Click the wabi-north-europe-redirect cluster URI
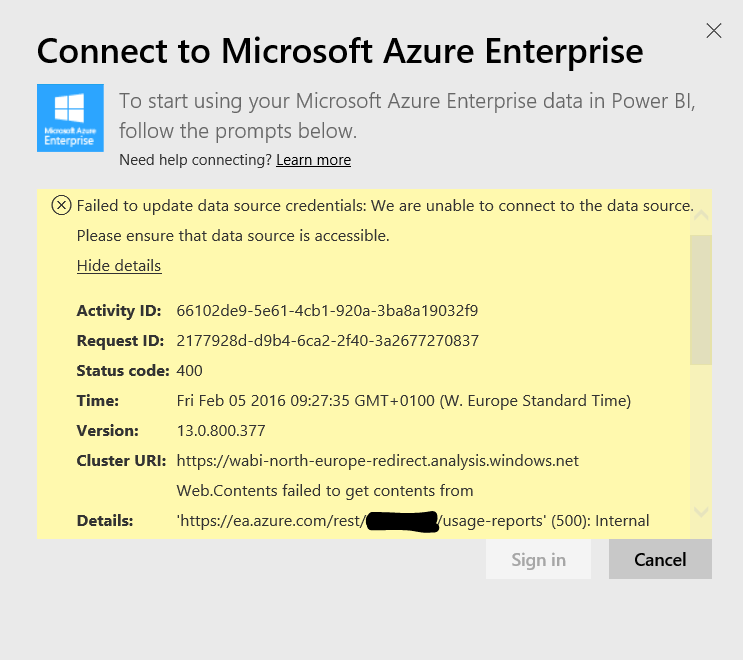This screenshot has height=660, width=743. [377, 461]
